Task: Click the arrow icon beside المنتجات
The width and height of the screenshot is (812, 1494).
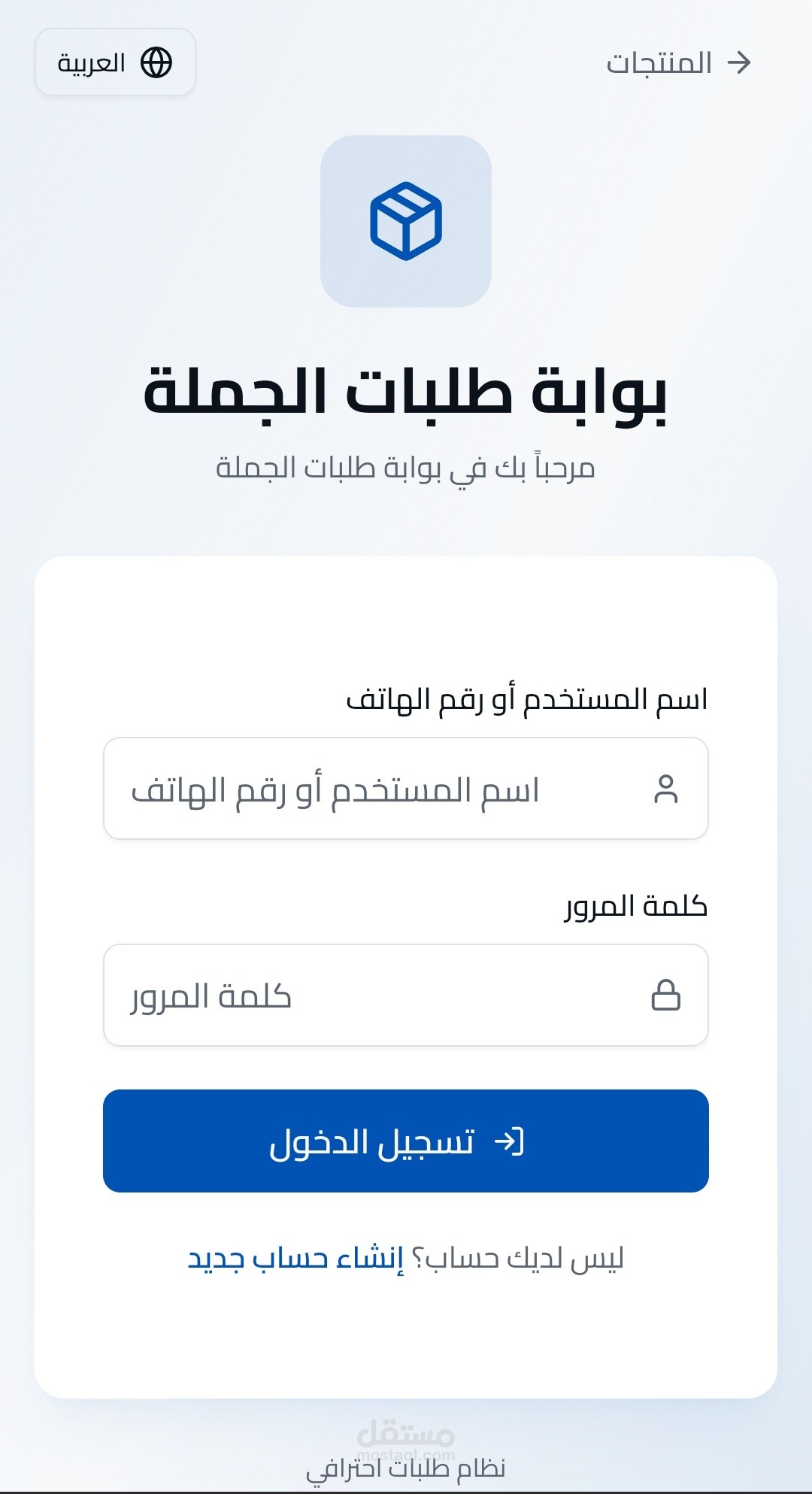Action: pos(739,62)
